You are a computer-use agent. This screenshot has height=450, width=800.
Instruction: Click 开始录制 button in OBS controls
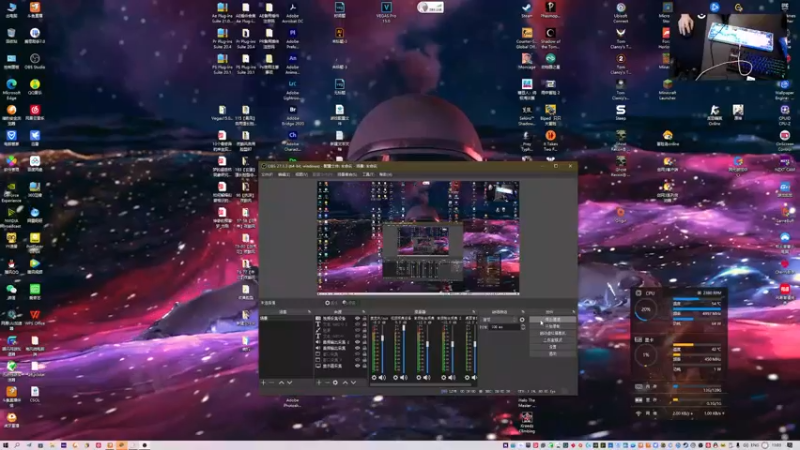[553, 327]
